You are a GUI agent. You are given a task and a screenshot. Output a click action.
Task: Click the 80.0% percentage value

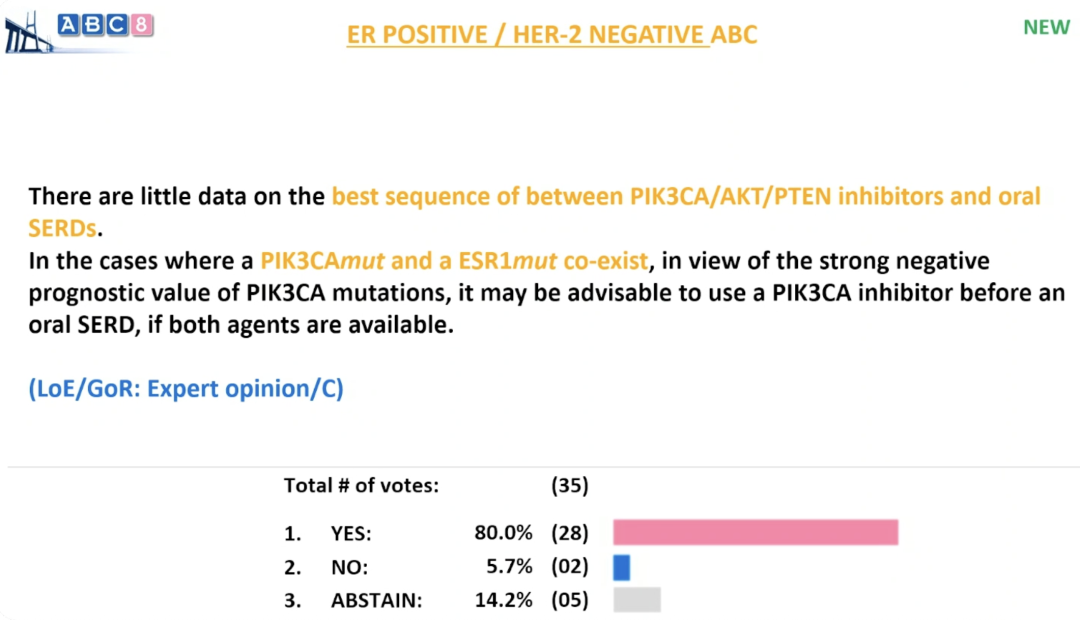point(503,533)
